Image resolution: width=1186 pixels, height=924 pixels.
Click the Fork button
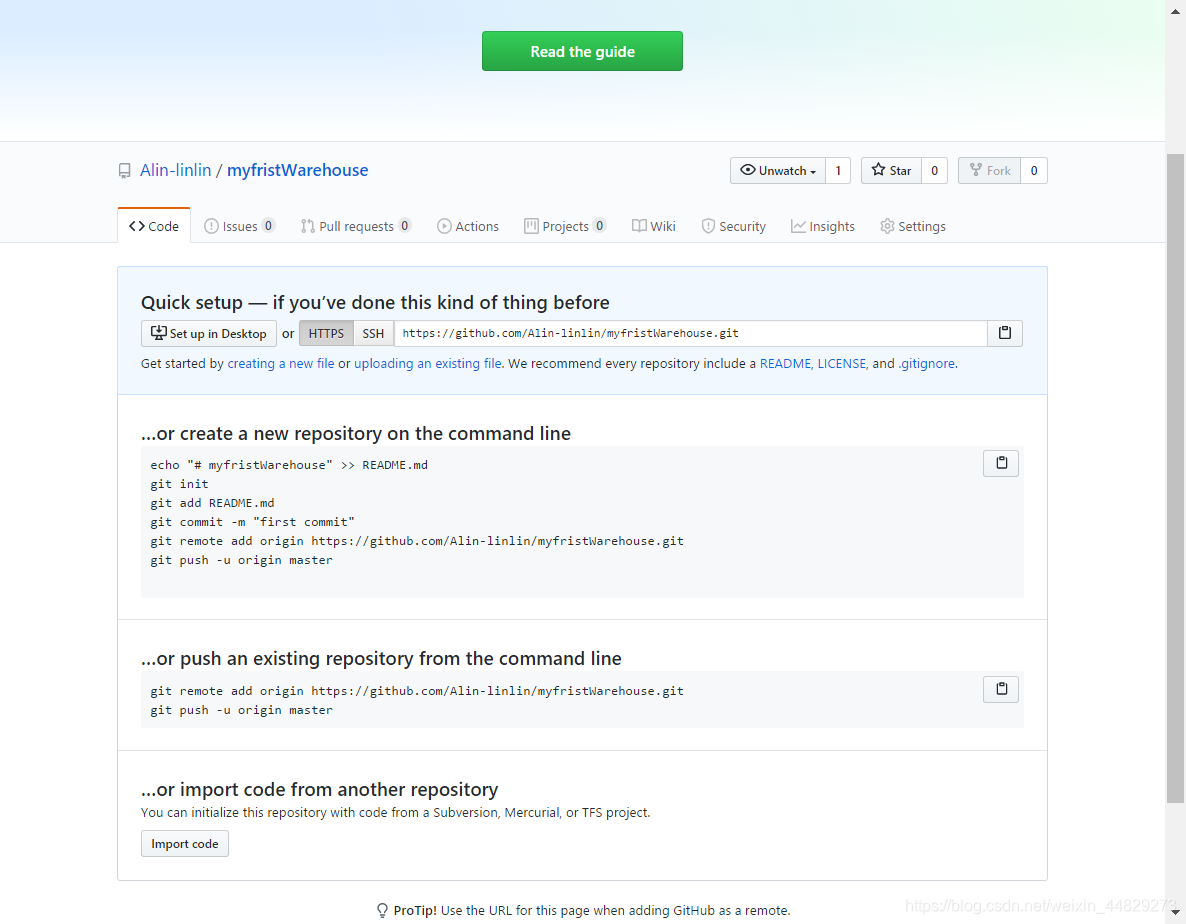coord(989,171)
